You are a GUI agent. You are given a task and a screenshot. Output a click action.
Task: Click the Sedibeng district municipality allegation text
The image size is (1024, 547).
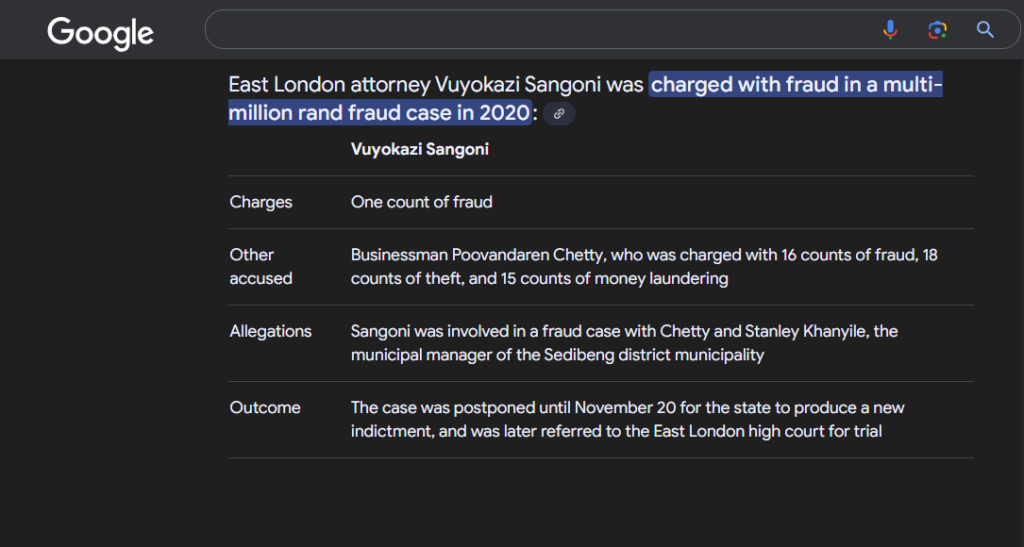tap(624, 343)
